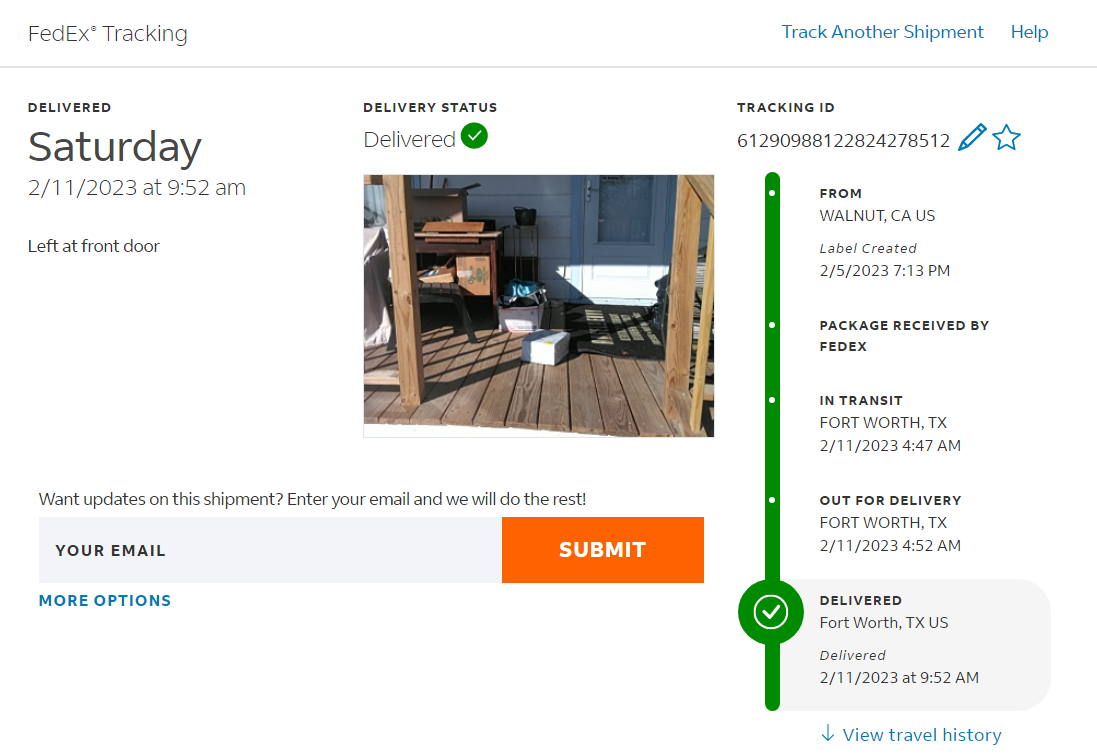The image size is (1097, 754).
Task: Open the Help link in header
Action: (x=1029, y=32)
